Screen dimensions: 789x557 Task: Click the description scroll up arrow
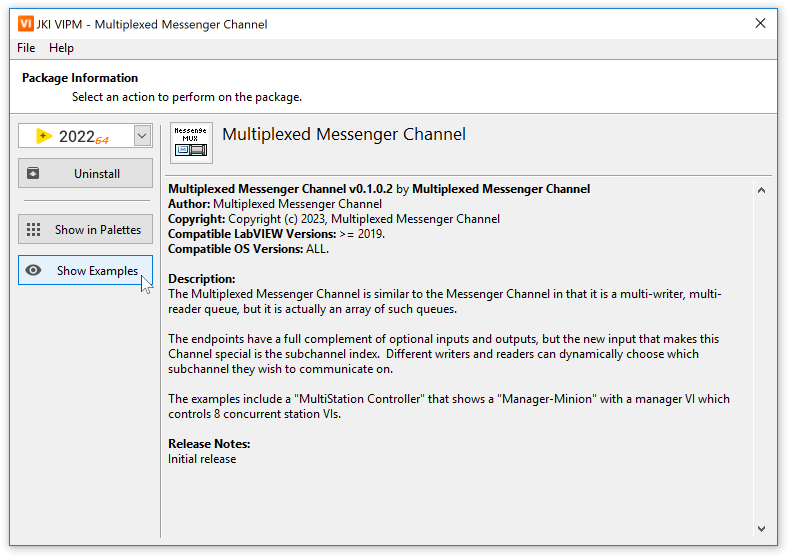click(x=761, y=190)
